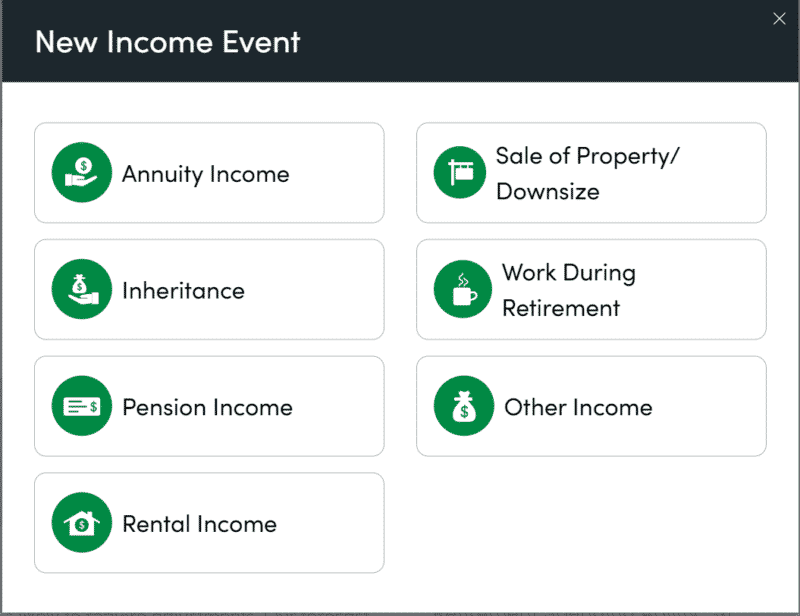This screenshot has height=616, width=800.
Task: Click the Inheritance money bag icon
Action: 81,290
